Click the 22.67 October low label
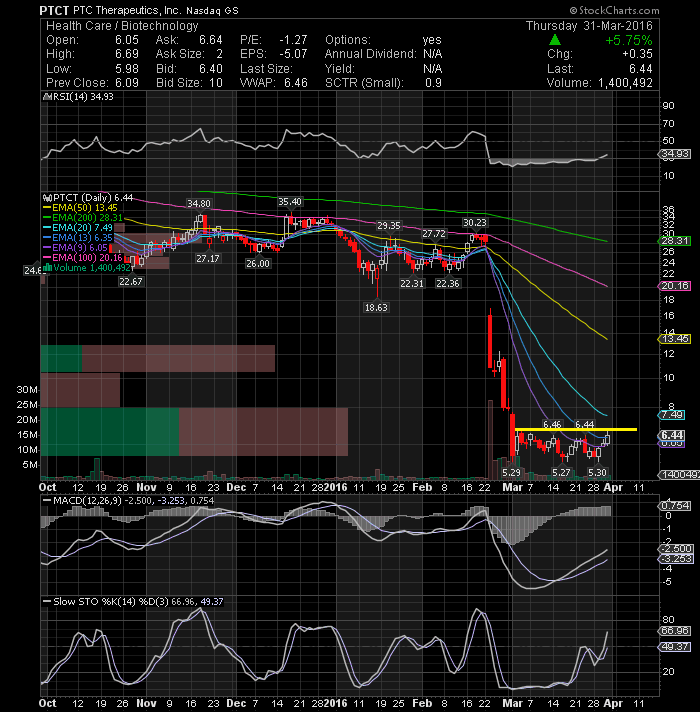This screenshot has height=712, width=700. pyautogui.click(x=131, y=282)
